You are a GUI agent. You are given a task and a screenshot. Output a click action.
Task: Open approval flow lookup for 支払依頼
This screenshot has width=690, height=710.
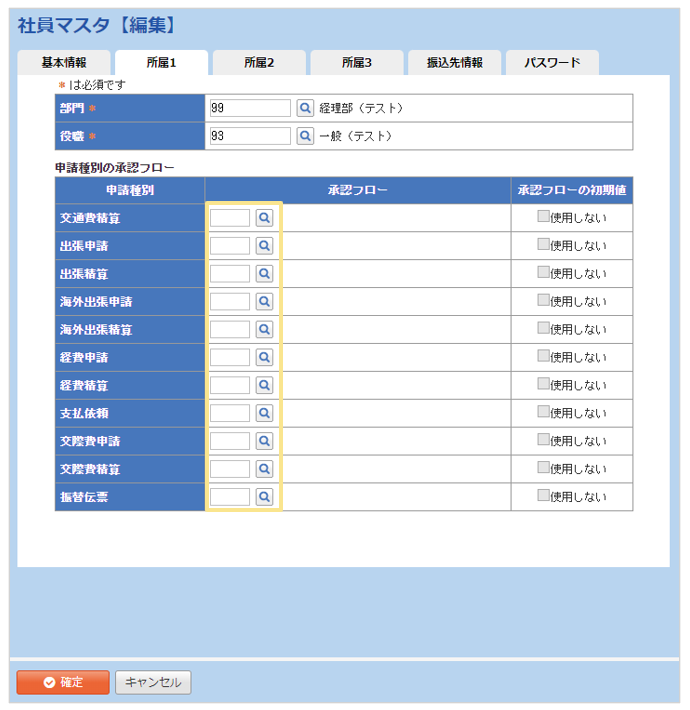[x=264, y=413]
